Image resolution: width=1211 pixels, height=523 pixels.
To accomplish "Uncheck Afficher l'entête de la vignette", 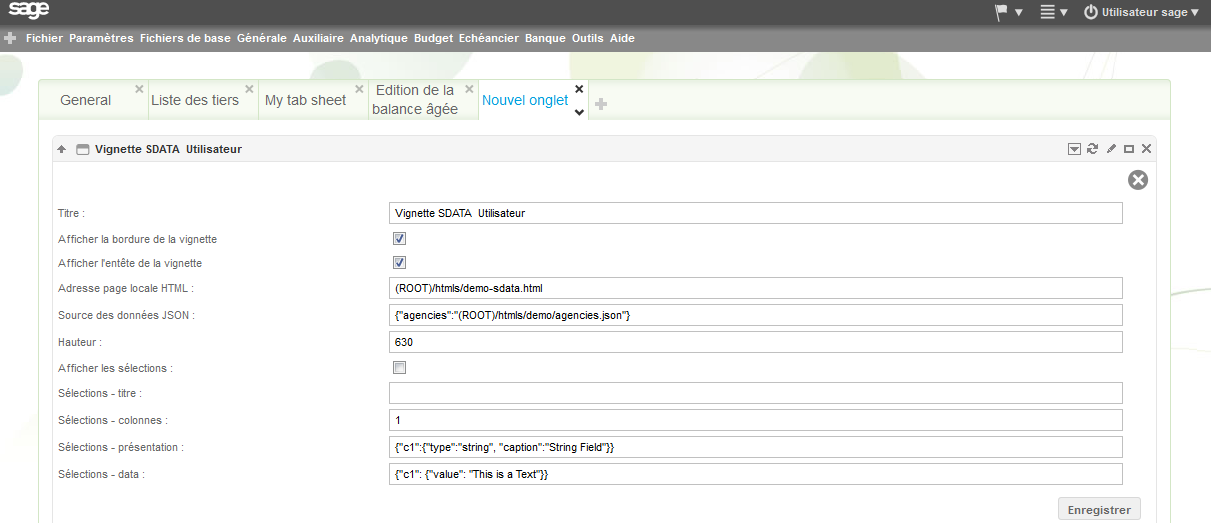I will 399,263.
